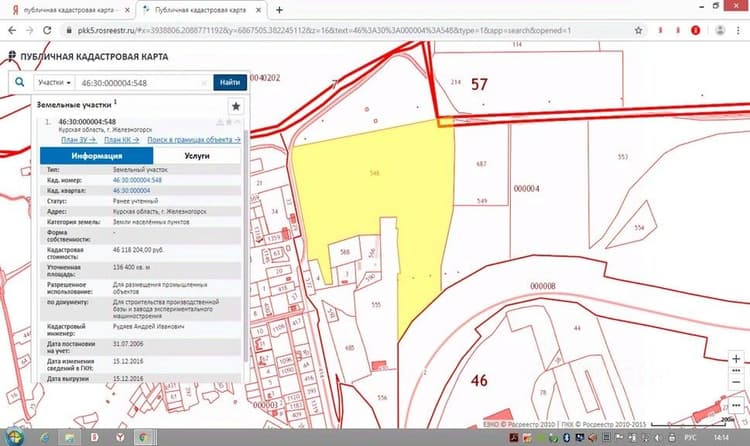750x446 pixels.
Task: Open the План КК link
Action: [121, 140]
